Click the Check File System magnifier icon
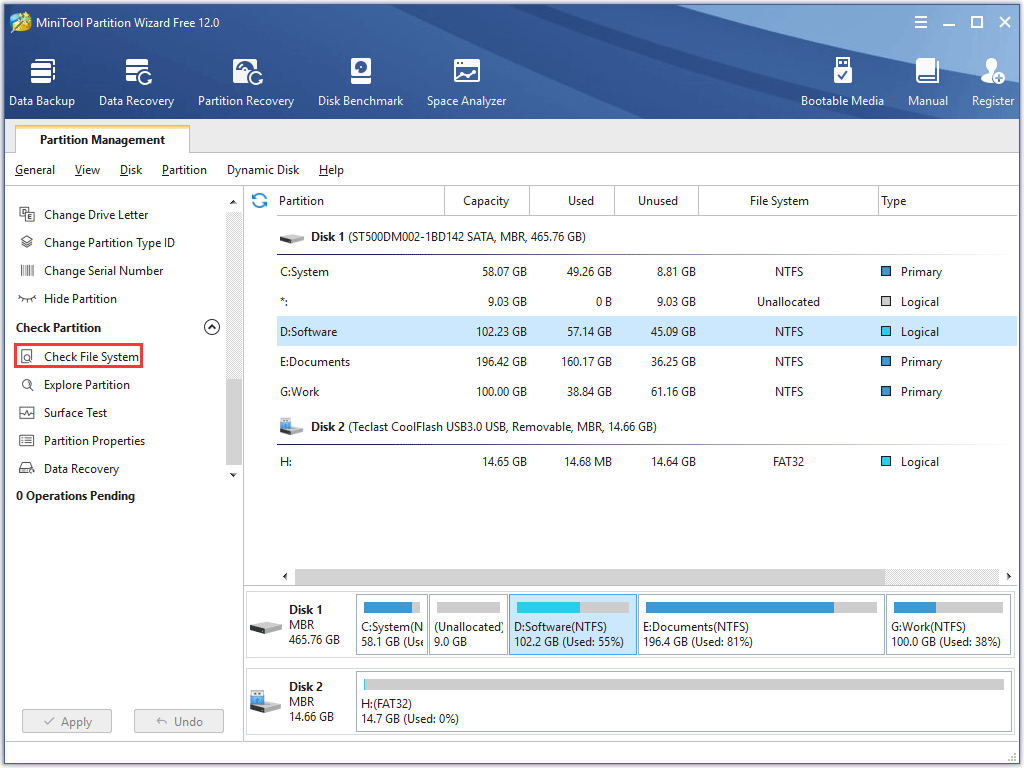Image resolution: width=1024 pixels, height=768 pixels. point(27,357)
